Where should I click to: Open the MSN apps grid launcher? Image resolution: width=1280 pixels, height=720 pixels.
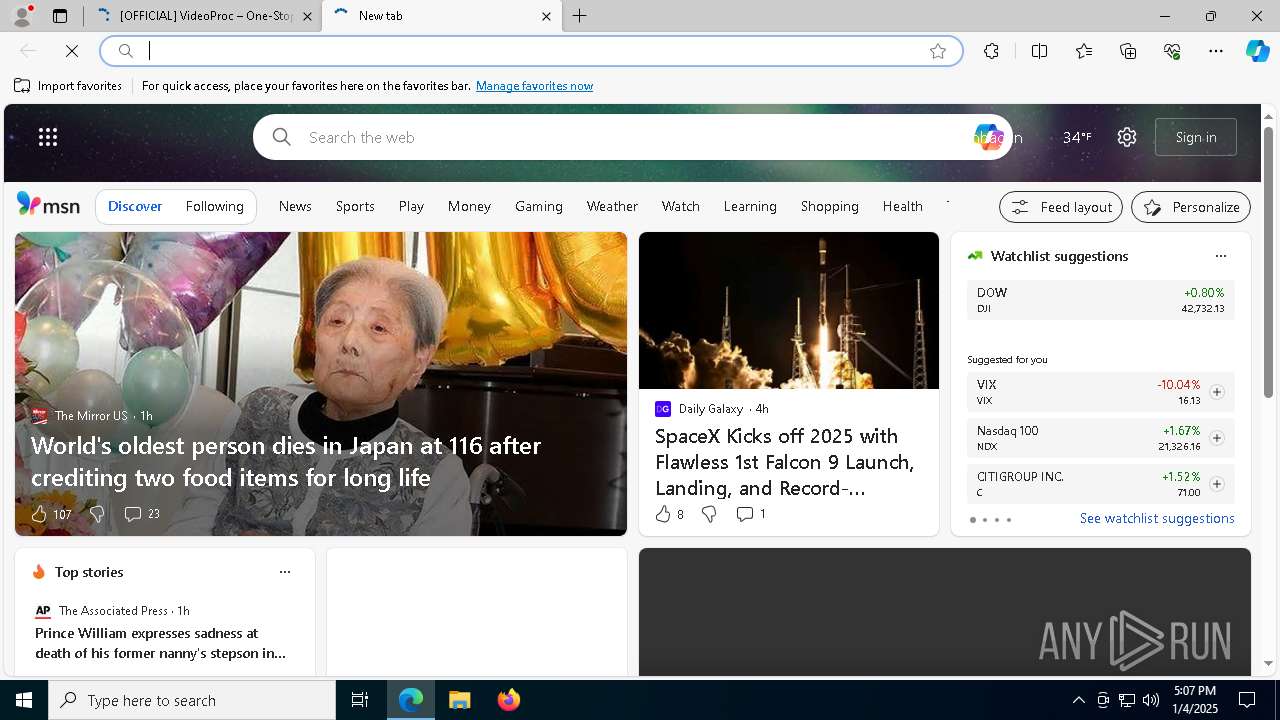click(x=48, y=137)
